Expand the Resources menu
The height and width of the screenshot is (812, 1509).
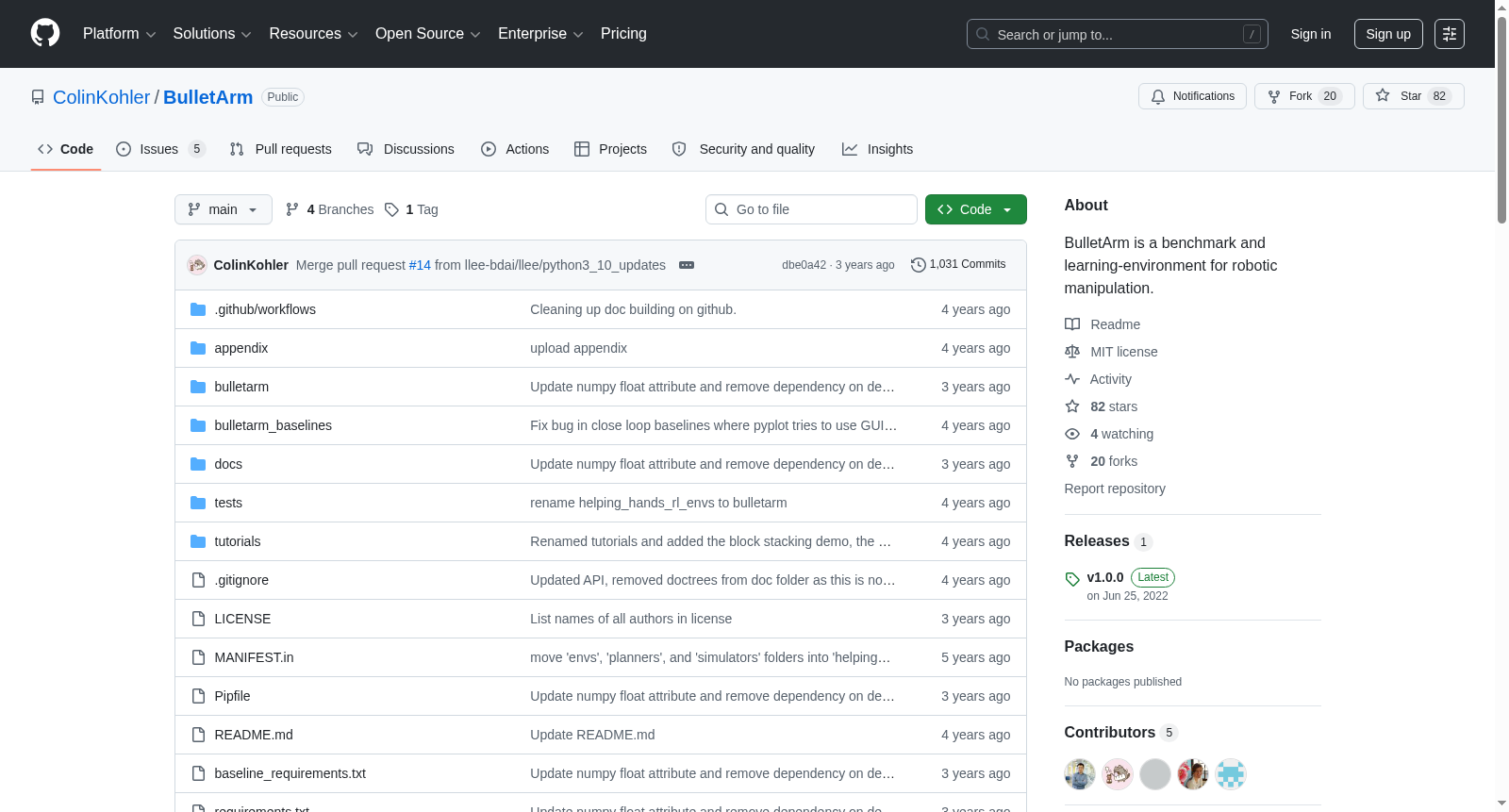pyautogui.click(x=313, y=34)
